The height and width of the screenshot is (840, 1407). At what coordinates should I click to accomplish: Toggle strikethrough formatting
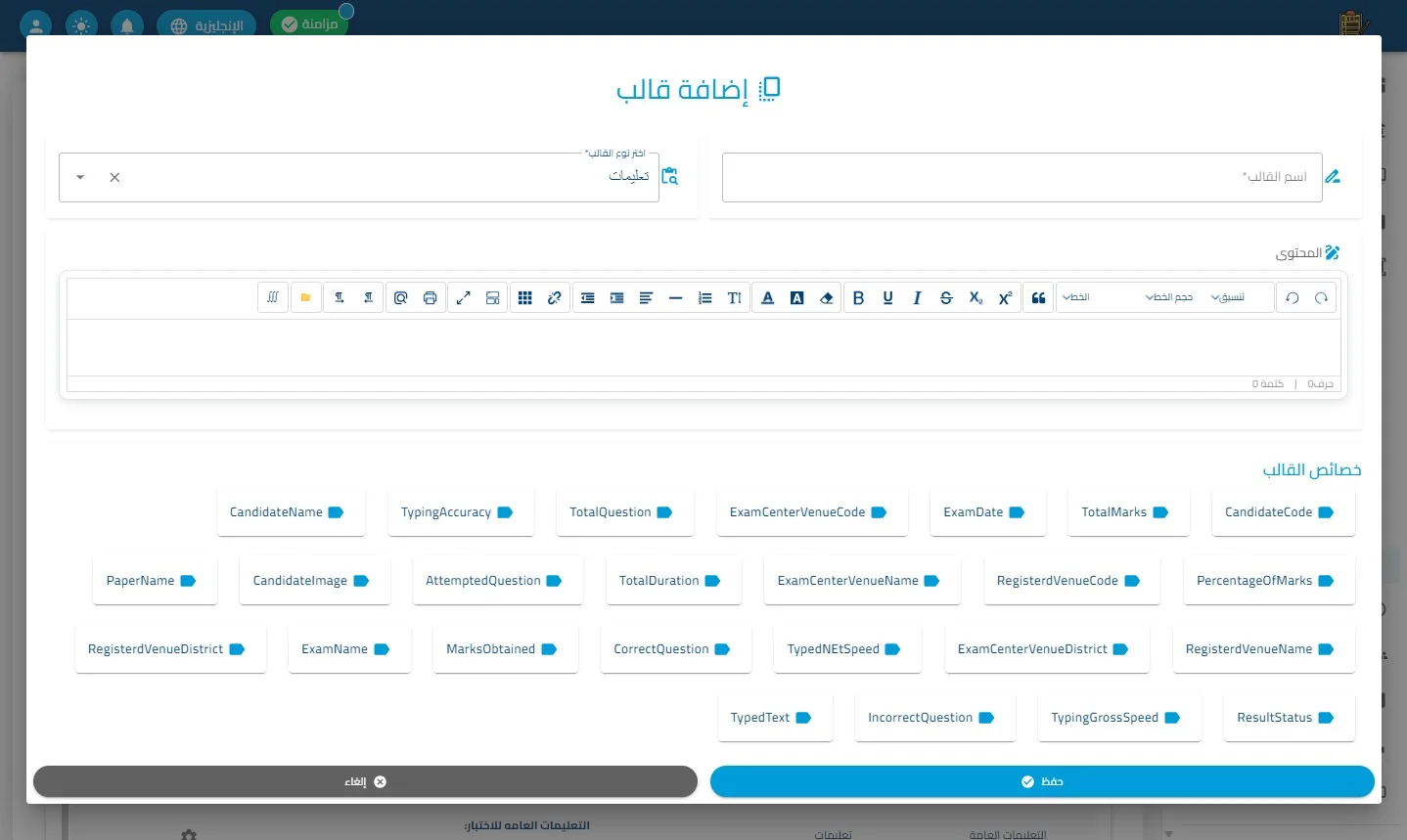click(946, 297)
